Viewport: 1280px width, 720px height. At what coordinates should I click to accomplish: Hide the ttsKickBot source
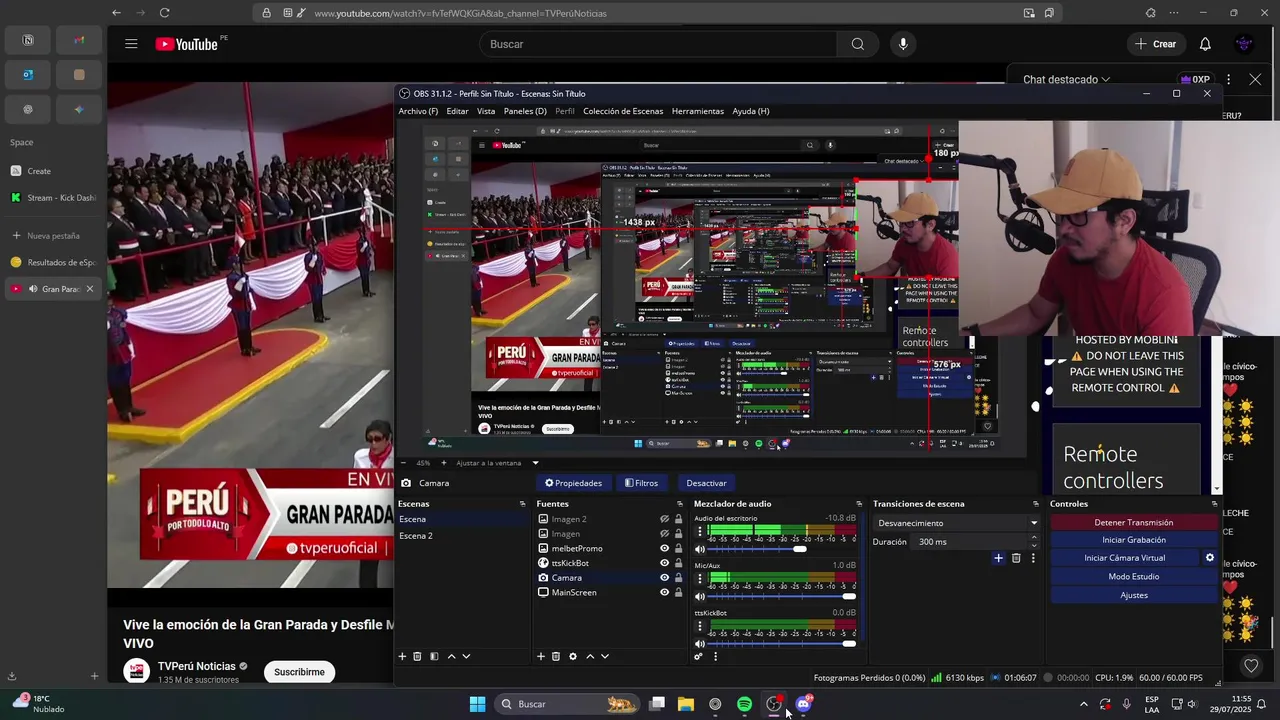[x=664, y=563]
